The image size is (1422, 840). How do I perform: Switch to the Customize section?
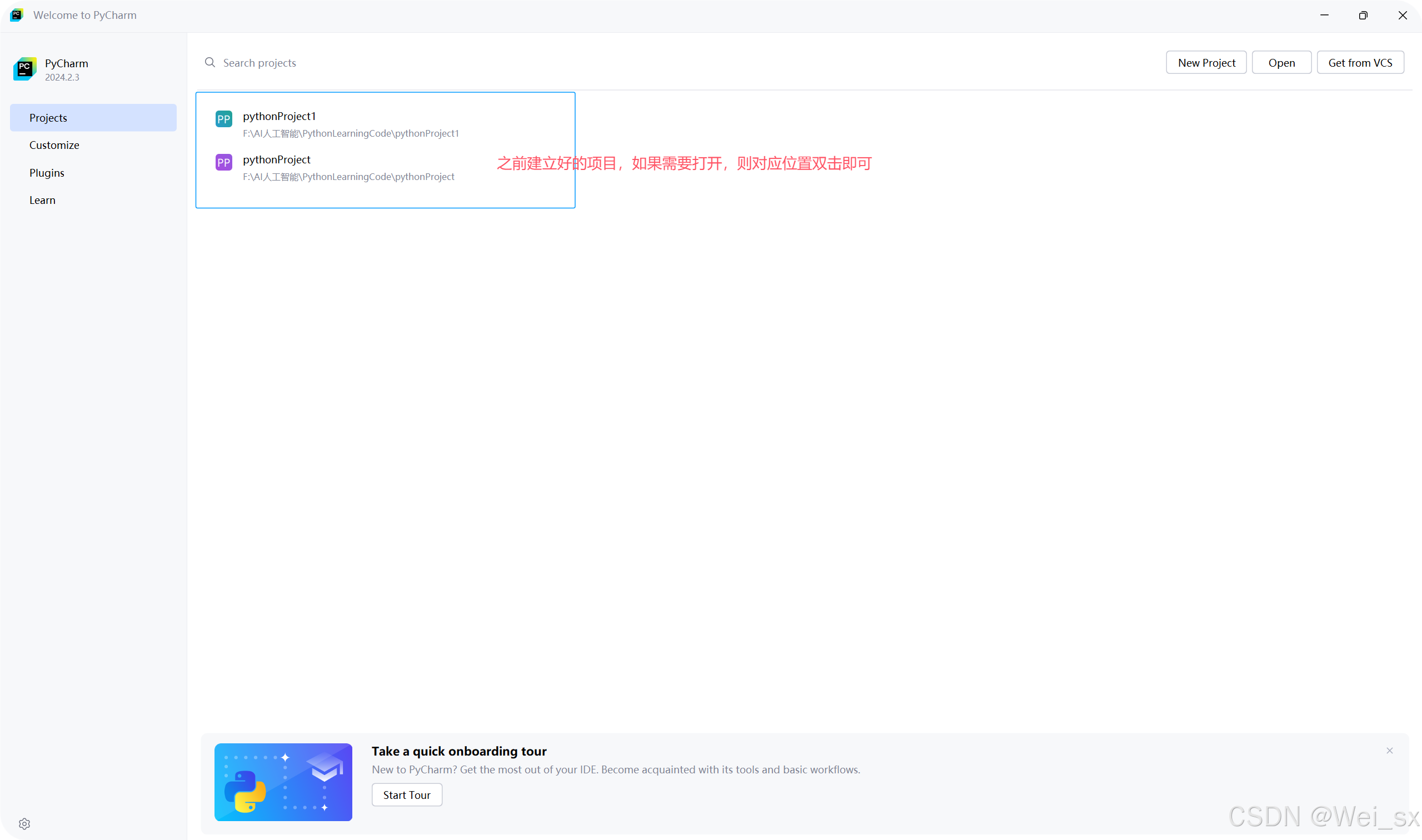(54, 145)
